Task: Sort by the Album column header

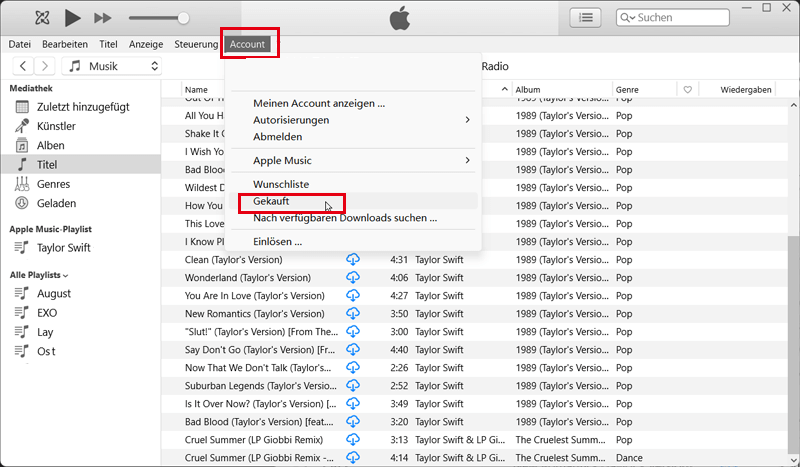Action: pos(528,90)
